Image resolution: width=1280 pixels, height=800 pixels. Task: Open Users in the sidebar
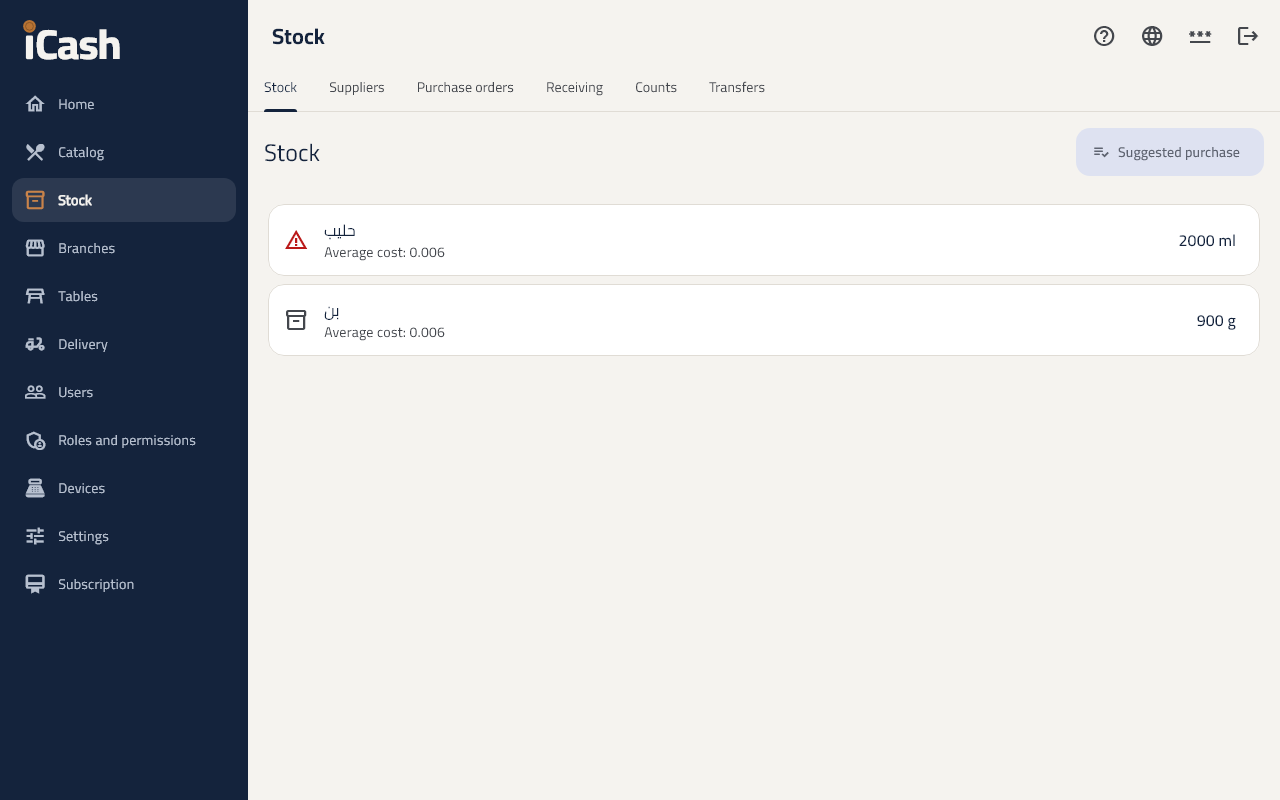(124, 392)
